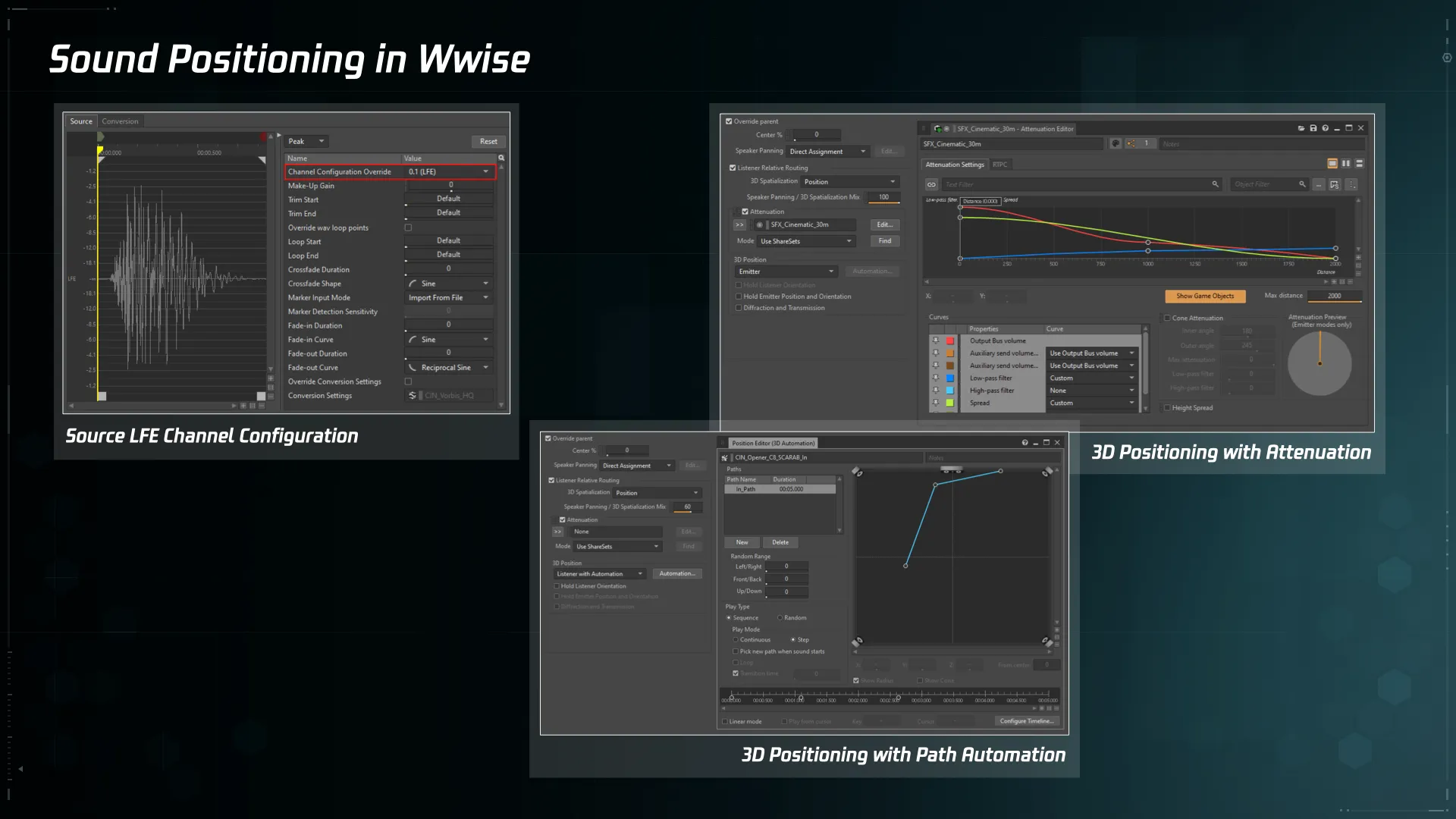Click the >> button beside None attenuation field
Screen dimensions: 1456x819
coord(557,532)
